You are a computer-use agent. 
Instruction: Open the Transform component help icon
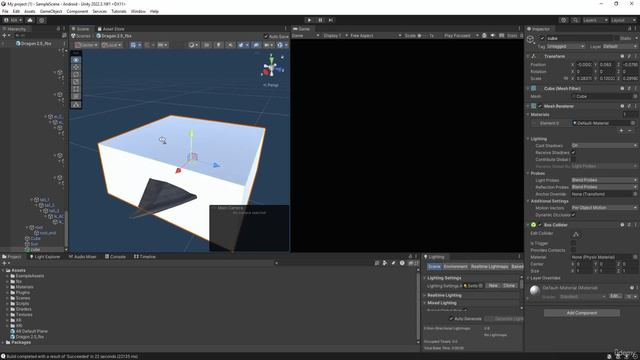point(622,56)
